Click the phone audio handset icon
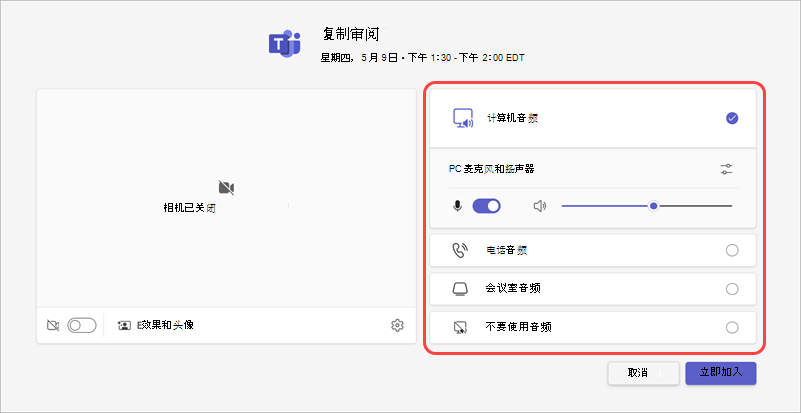This screenshot has height=413, width=801. (461, 250)
